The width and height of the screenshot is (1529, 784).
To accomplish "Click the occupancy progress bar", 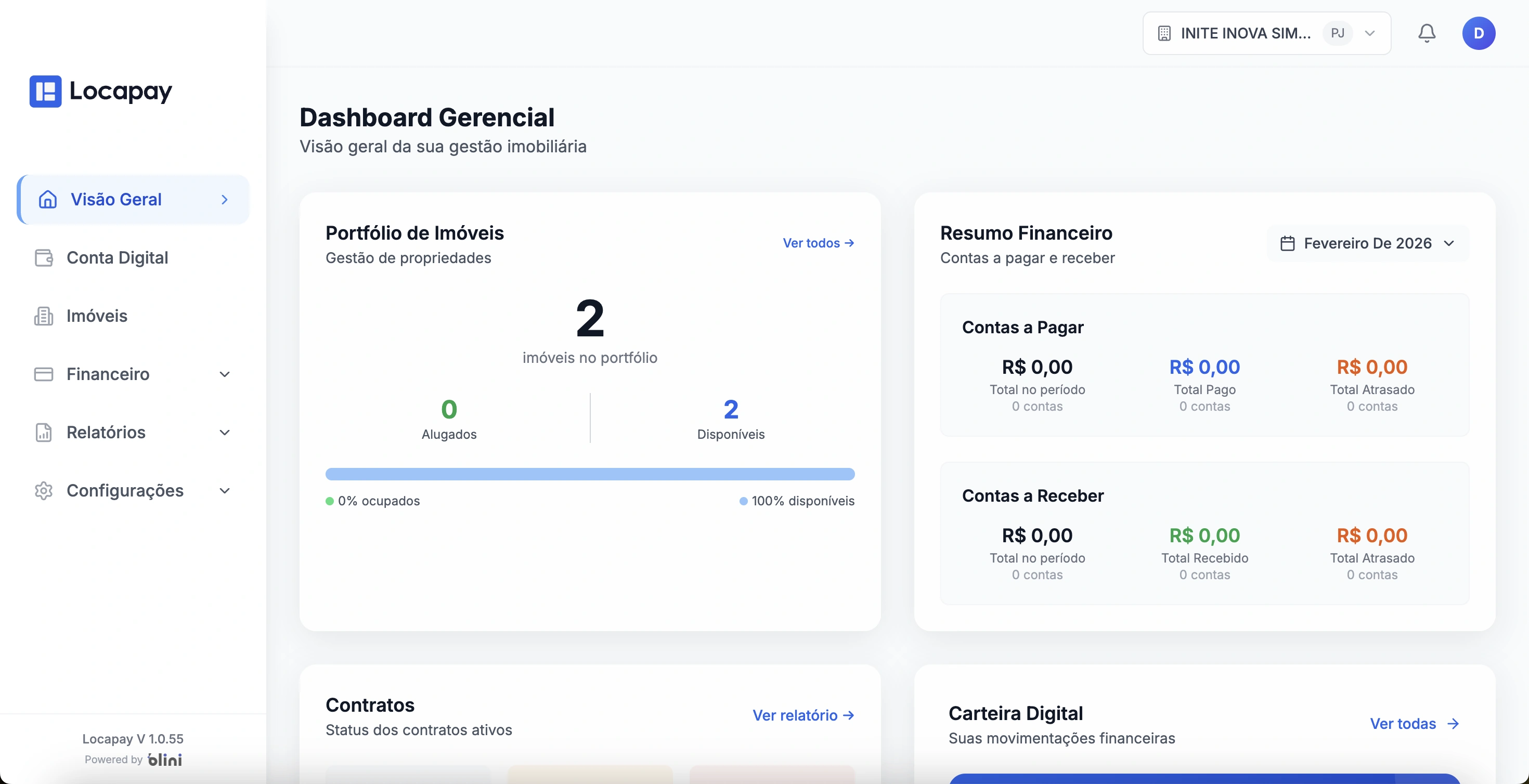I will click(x=590, y=474).
